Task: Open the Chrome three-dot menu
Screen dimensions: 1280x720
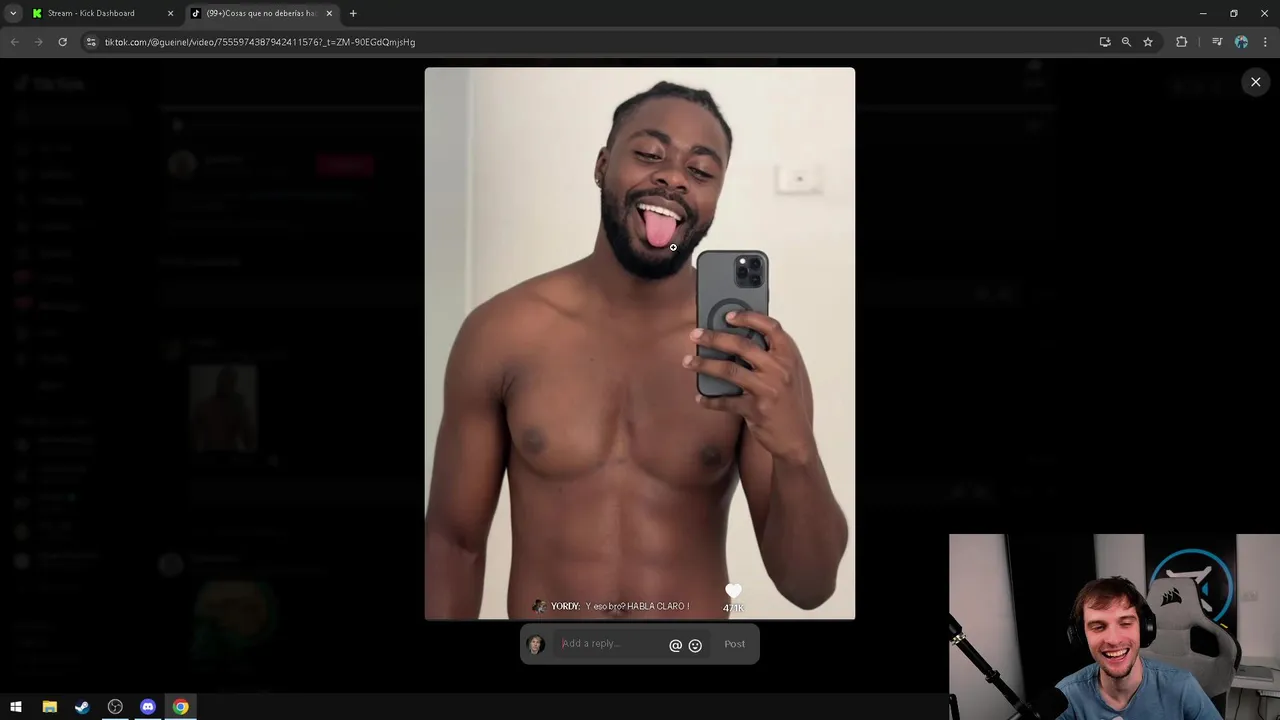Action: click(1265, 42)
